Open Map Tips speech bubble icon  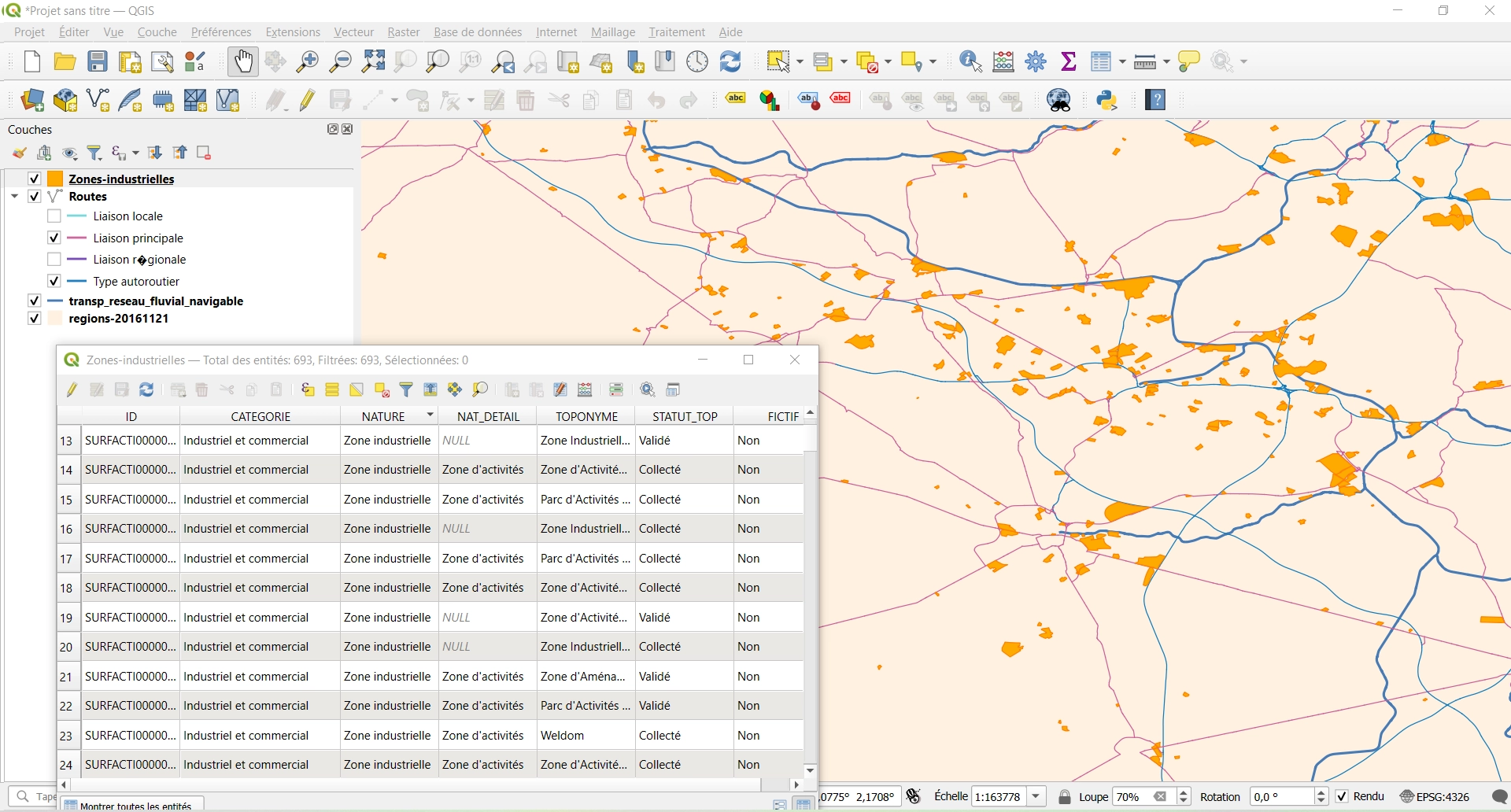pos(1190,61)
